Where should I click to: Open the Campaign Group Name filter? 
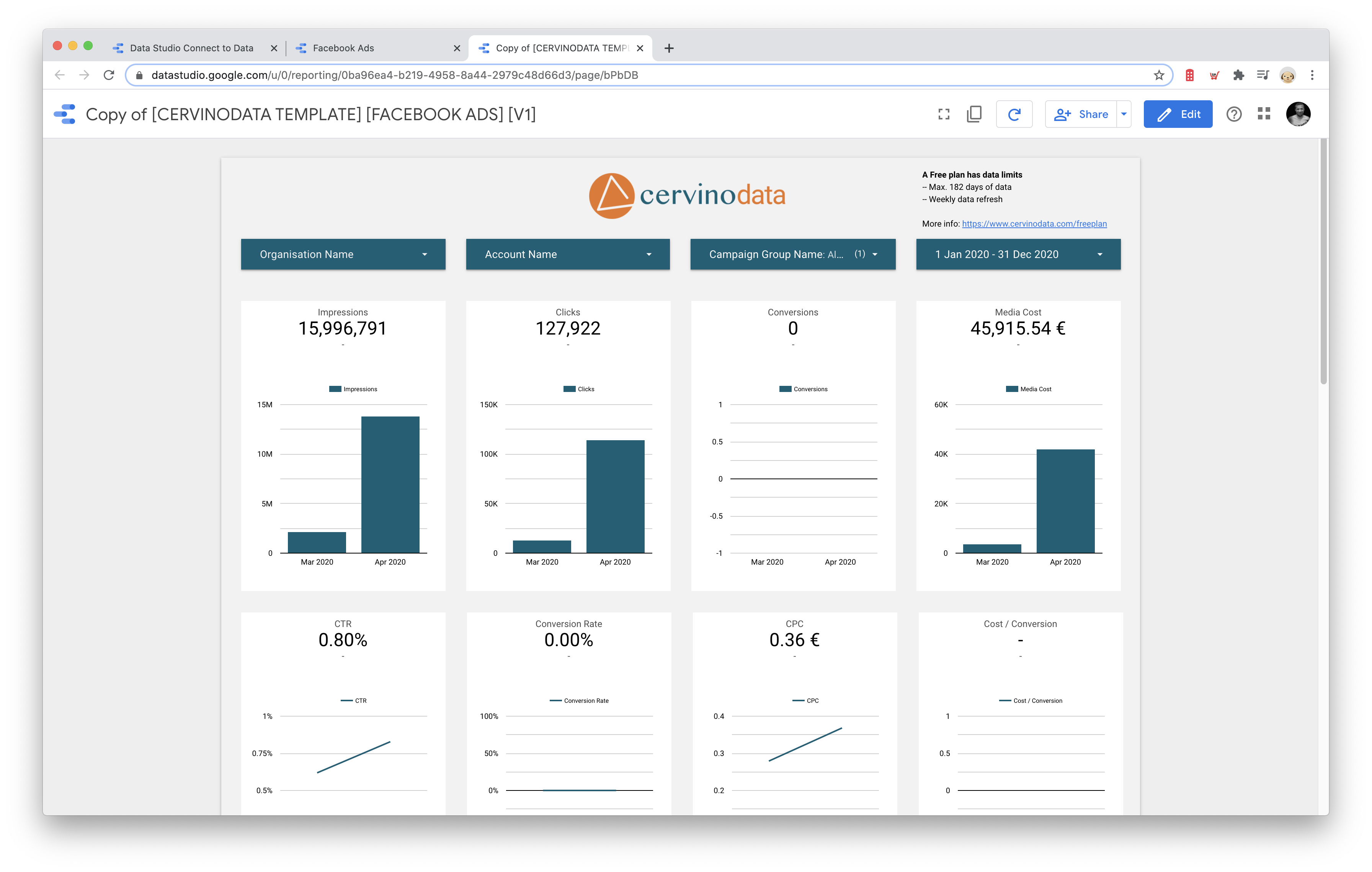792,255
